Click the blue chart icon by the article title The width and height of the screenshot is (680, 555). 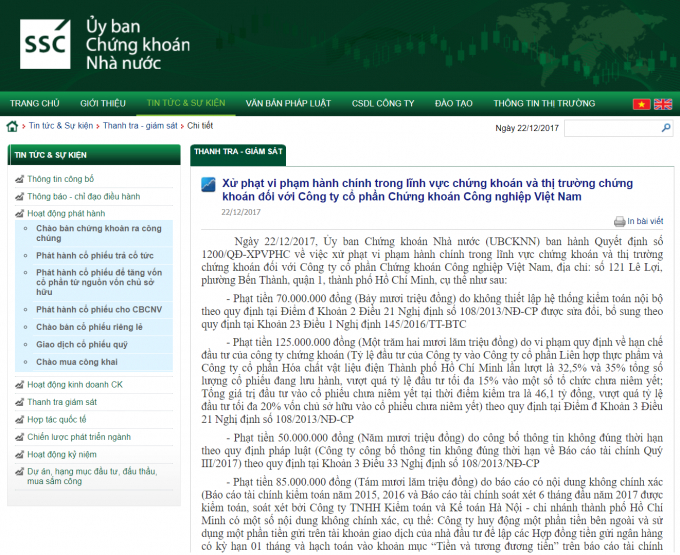pyautogui.click(x=208, y=185)
